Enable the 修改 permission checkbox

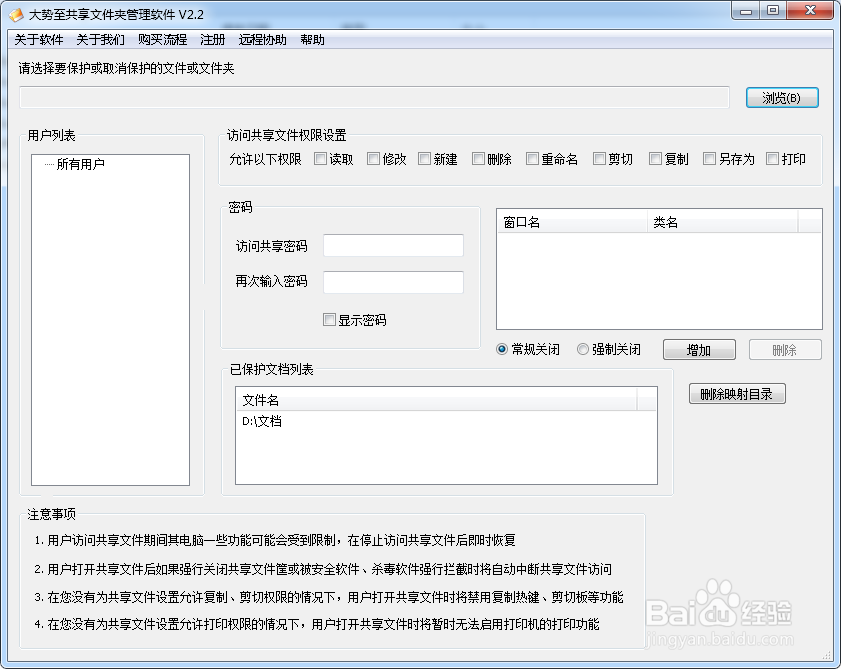[373, 159]
